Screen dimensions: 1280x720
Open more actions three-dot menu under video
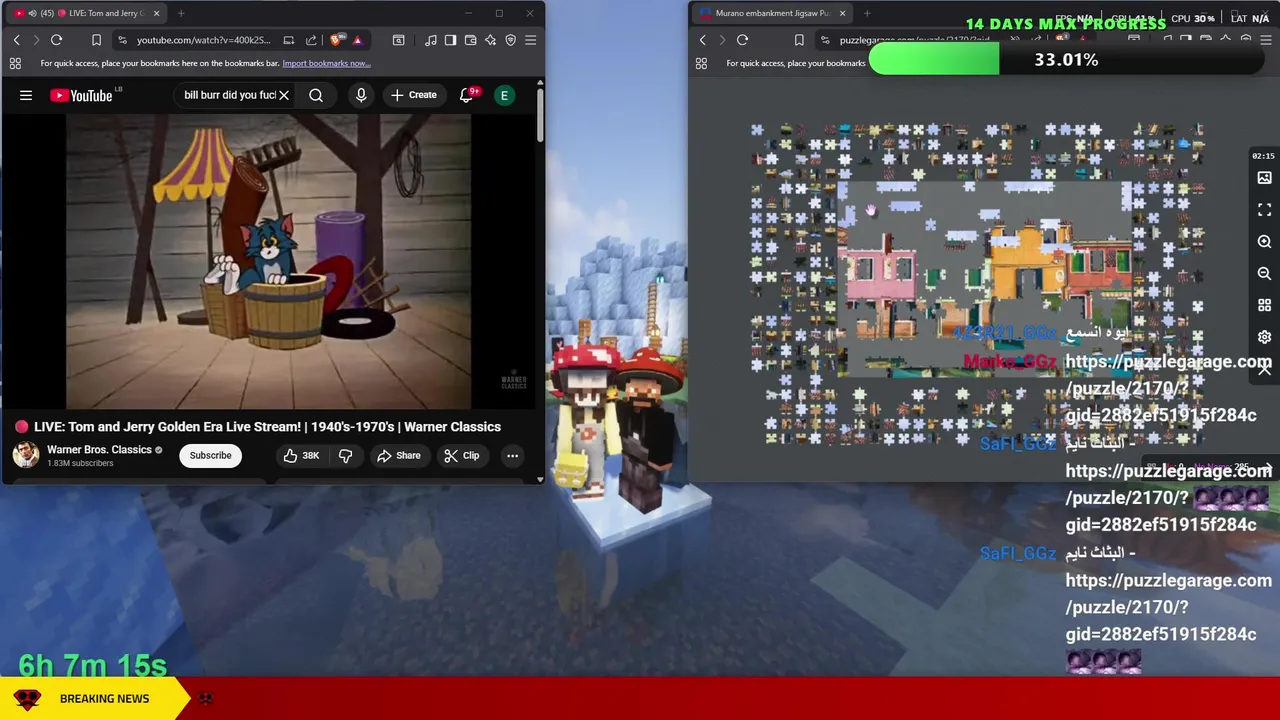(x=512, y=455)
